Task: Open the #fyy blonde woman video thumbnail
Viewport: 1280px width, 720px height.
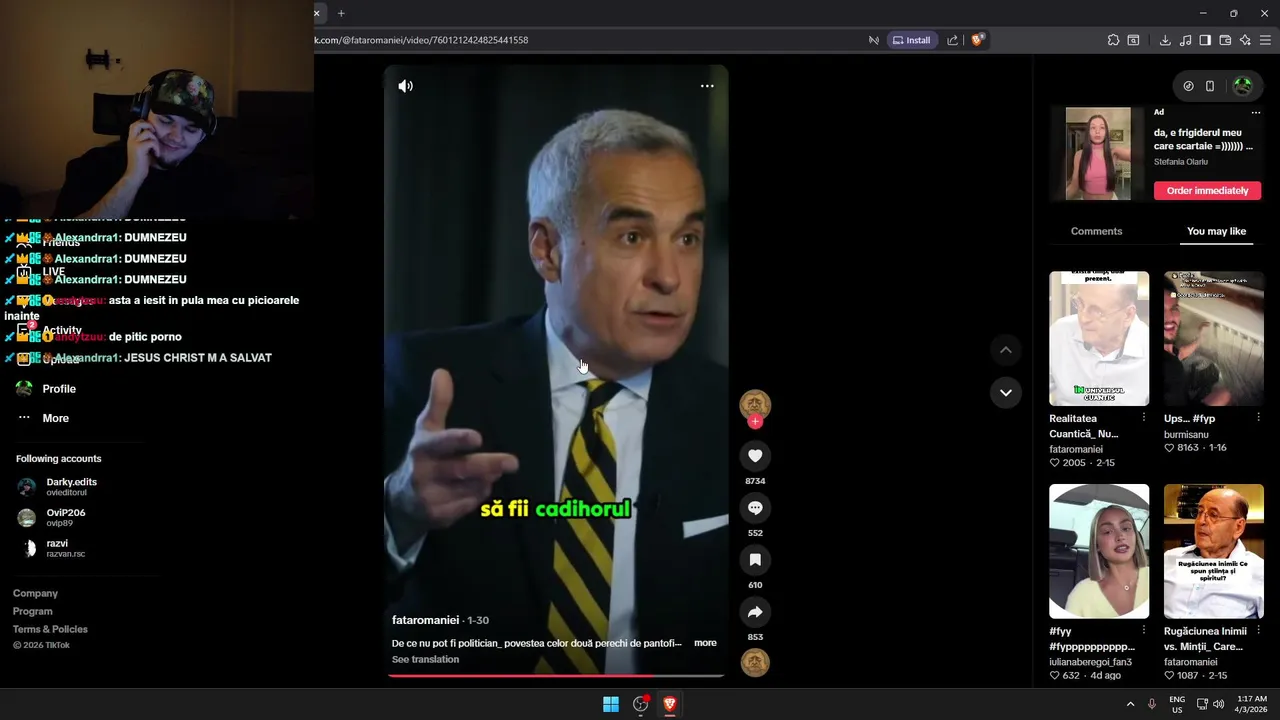Action: pyautogui.click(x=1099, y=551)
